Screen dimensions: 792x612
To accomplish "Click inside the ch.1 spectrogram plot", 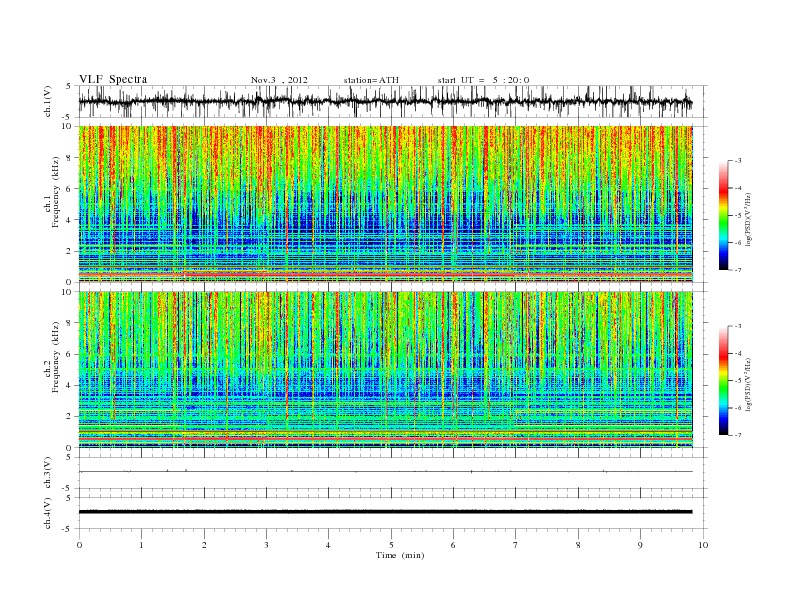I will [x=385, y=204].
